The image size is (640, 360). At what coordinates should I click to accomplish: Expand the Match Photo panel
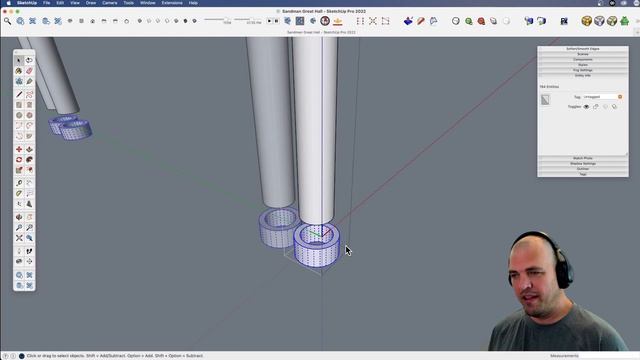tap(583, 158)
